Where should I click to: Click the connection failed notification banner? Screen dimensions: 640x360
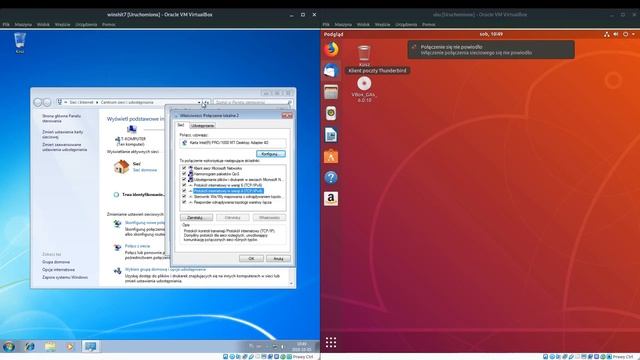[x=491, y=50]
